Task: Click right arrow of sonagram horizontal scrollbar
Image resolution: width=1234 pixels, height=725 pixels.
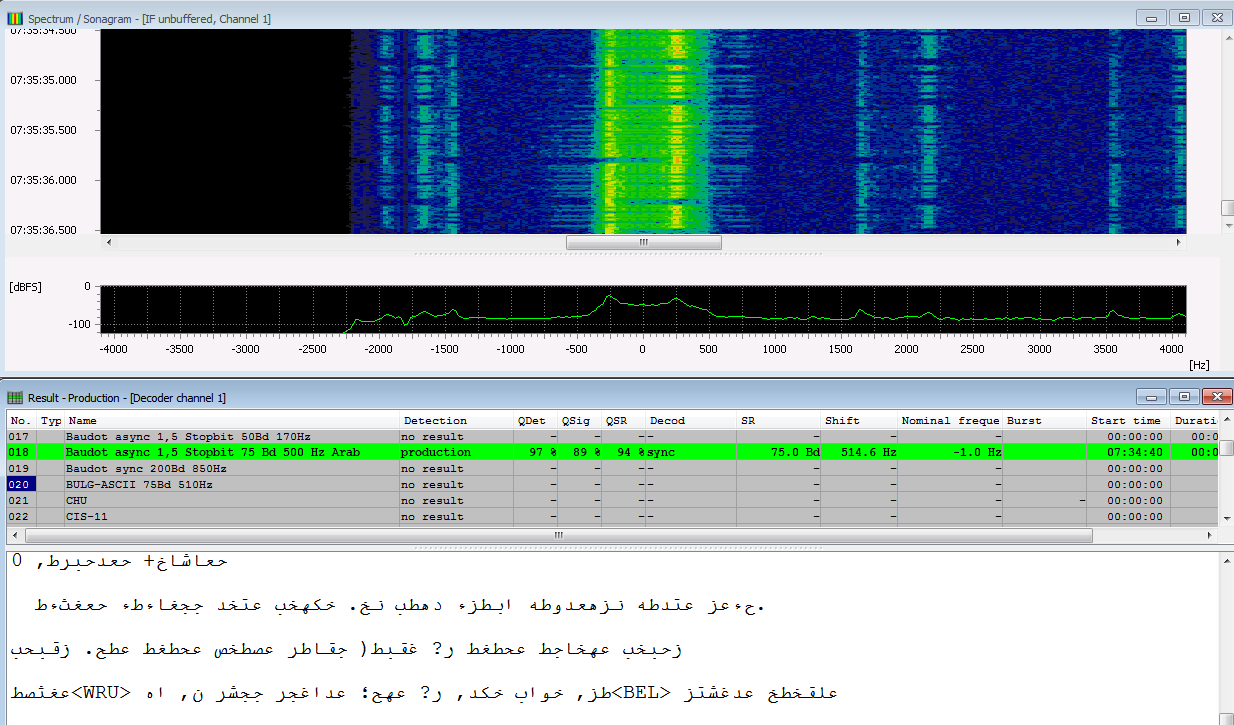Action: point(1178,242)
